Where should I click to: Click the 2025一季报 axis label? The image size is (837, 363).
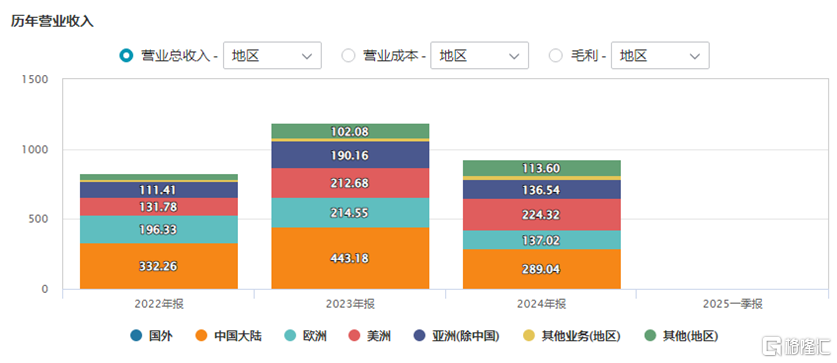733,304
